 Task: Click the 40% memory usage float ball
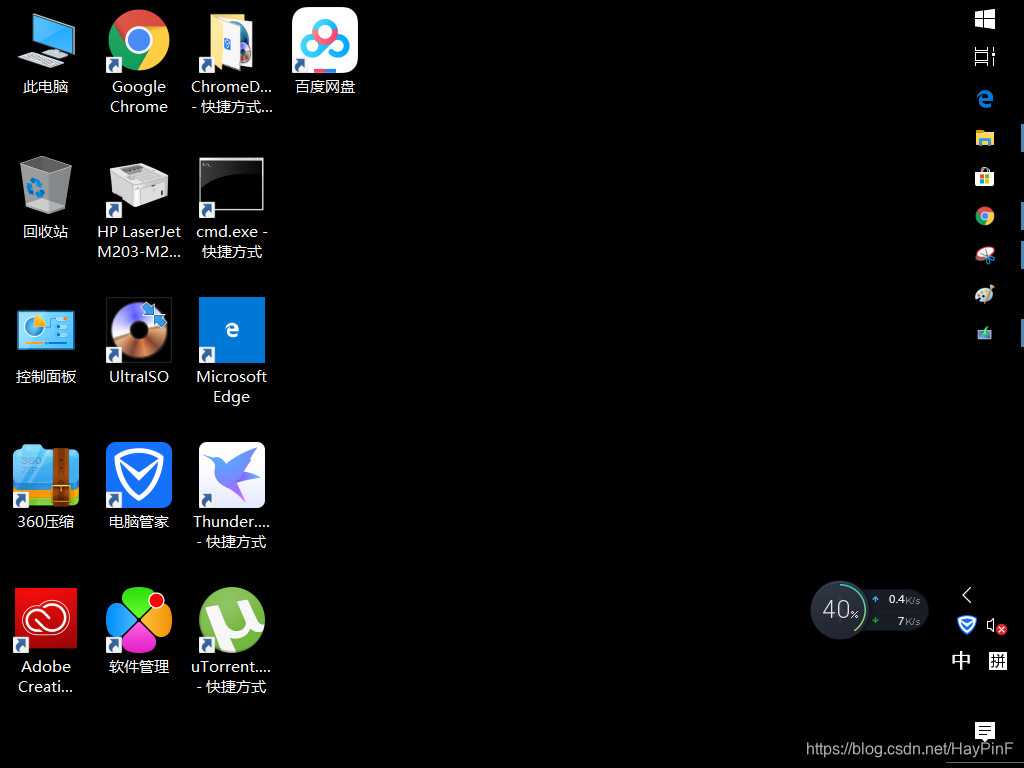[x=840, y=610]
